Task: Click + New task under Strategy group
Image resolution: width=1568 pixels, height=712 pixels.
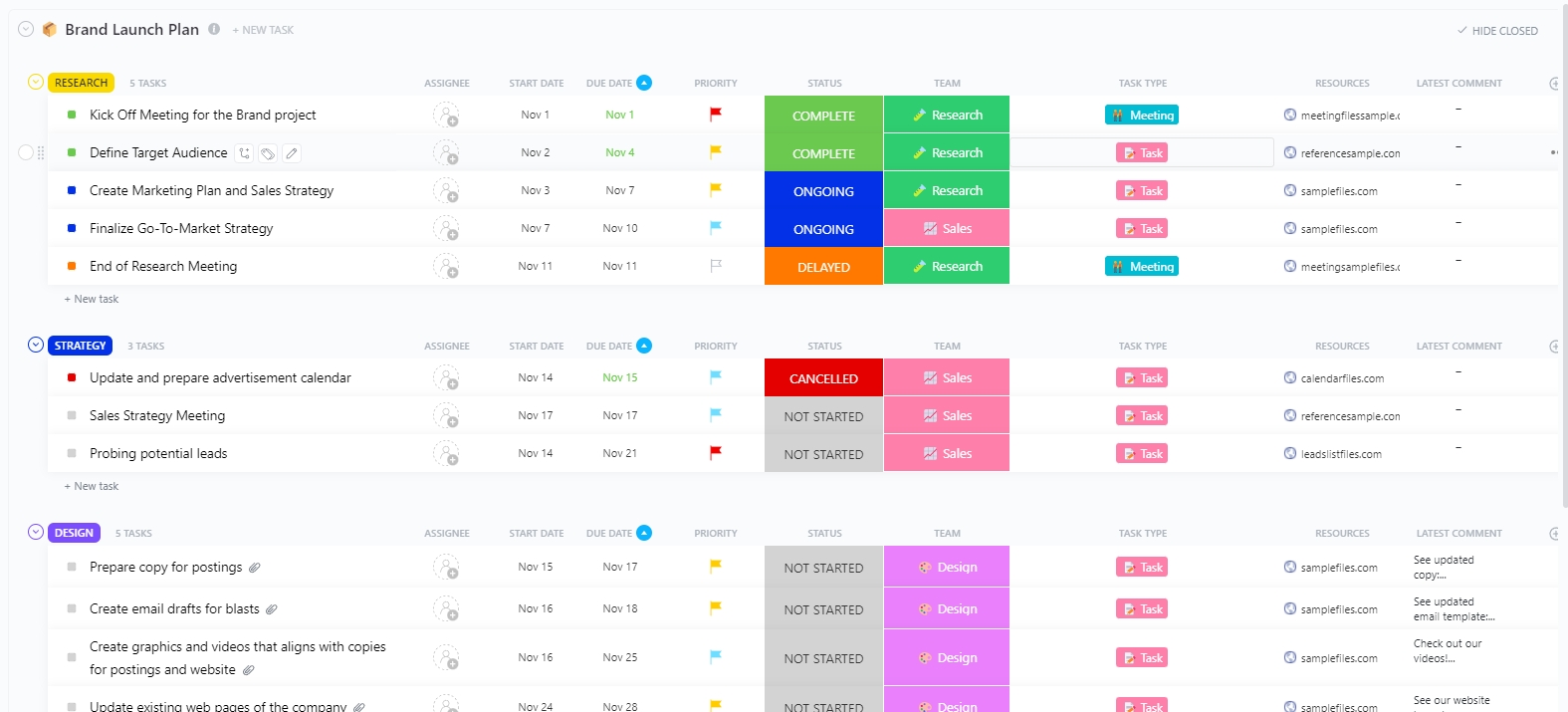Action: pos(92,486)
